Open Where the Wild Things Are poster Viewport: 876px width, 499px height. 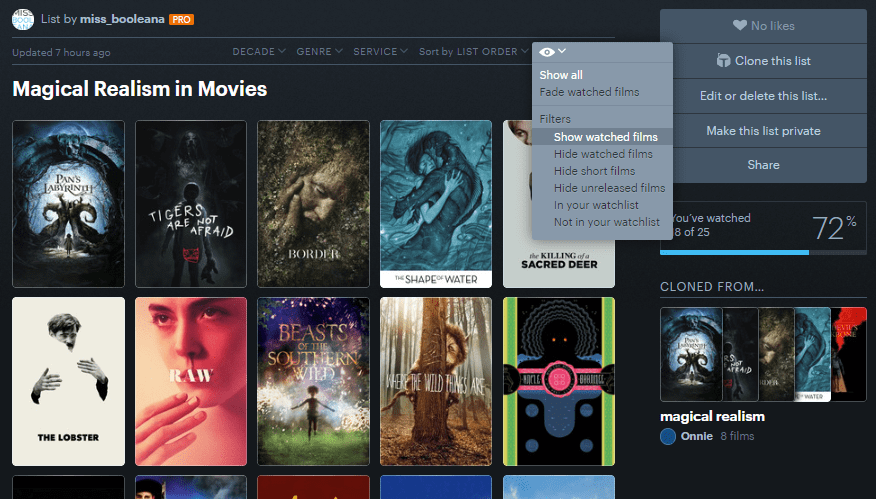pyautogui.click(x=436, y=382)
